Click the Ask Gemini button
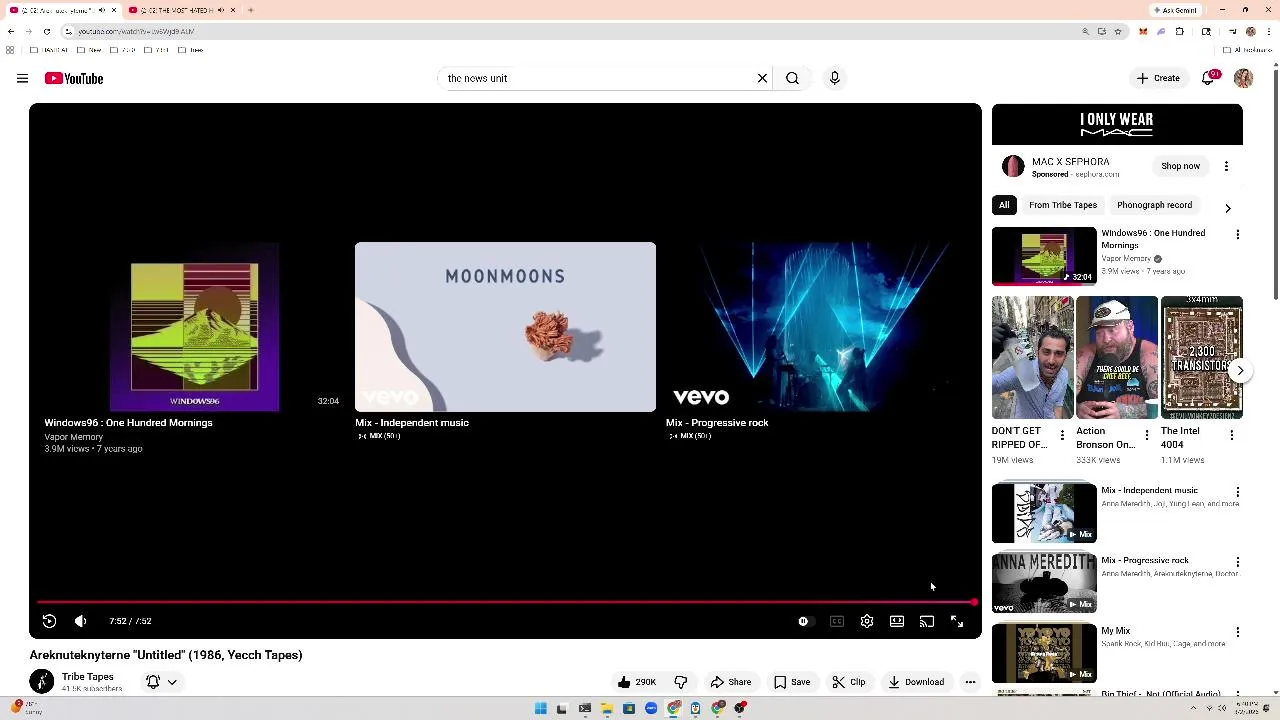Viewport: 1280px width, 720px height. pyautogui.click(x=1176, y=10)
